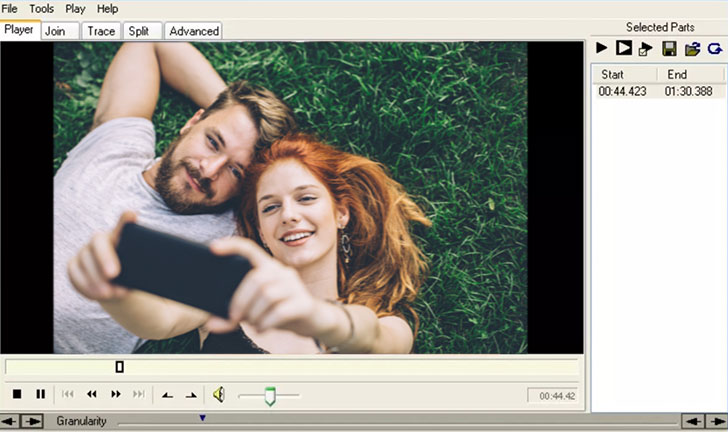Save selected parts with the floppy disk icon
The image size is (728, 432).
point(669,48)
